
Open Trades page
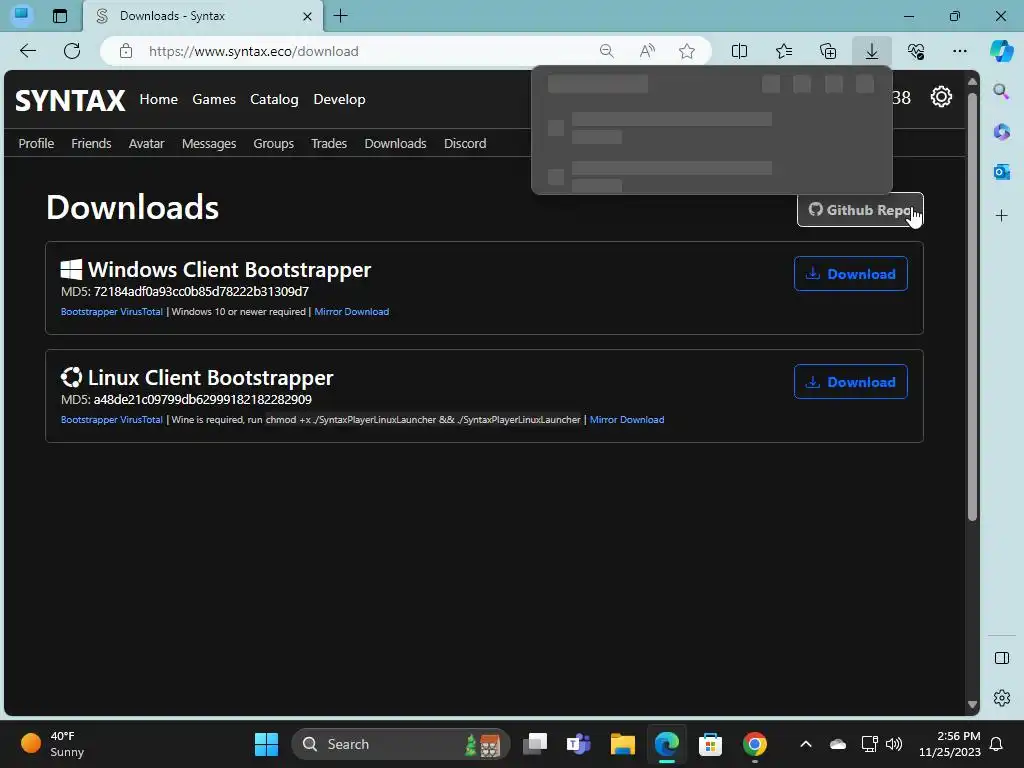tap(328, 143)
